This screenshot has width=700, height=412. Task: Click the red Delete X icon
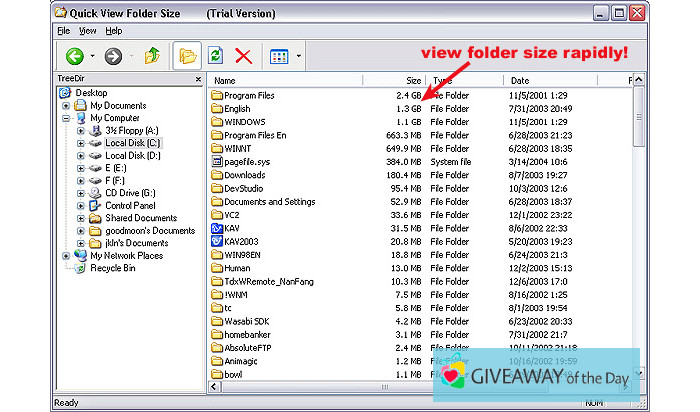tap(243, 55)
